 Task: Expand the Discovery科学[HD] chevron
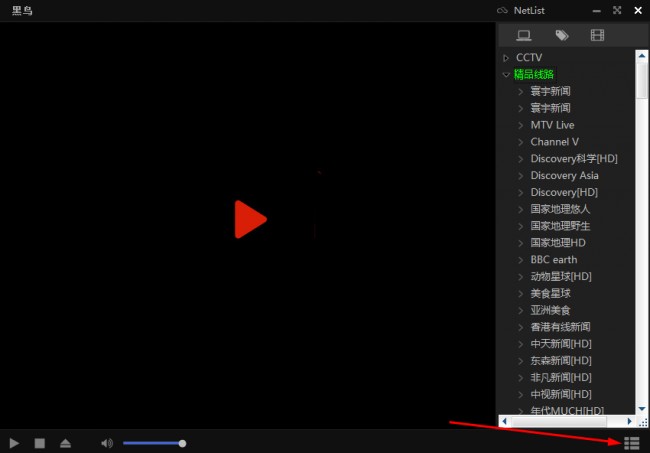[x=521, y=159]
